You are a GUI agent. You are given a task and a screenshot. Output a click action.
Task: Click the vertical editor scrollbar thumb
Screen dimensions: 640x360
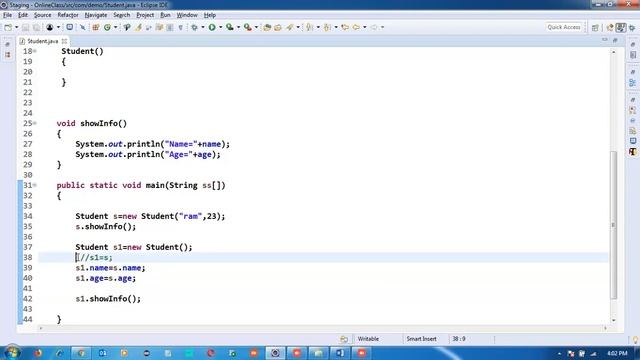pos(613,225)
